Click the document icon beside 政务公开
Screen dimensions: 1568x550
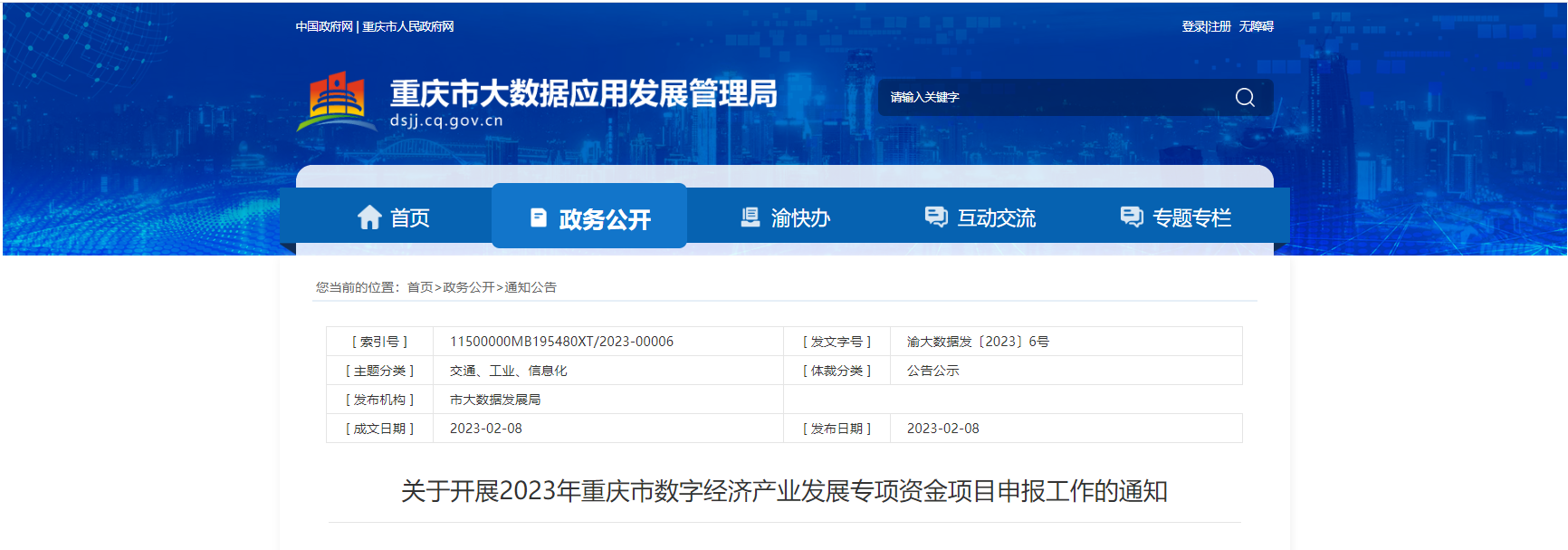539,217
